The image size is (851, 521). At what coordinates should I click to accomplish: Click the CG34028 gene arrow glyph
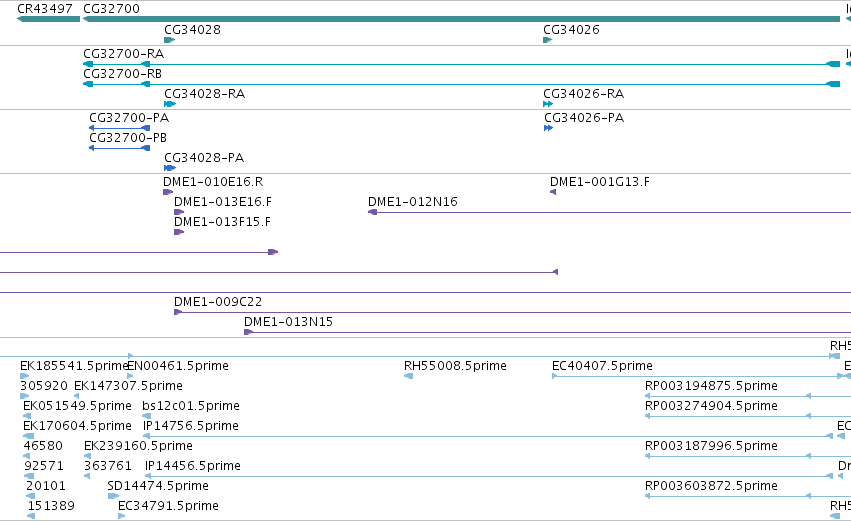coord(169,40)
